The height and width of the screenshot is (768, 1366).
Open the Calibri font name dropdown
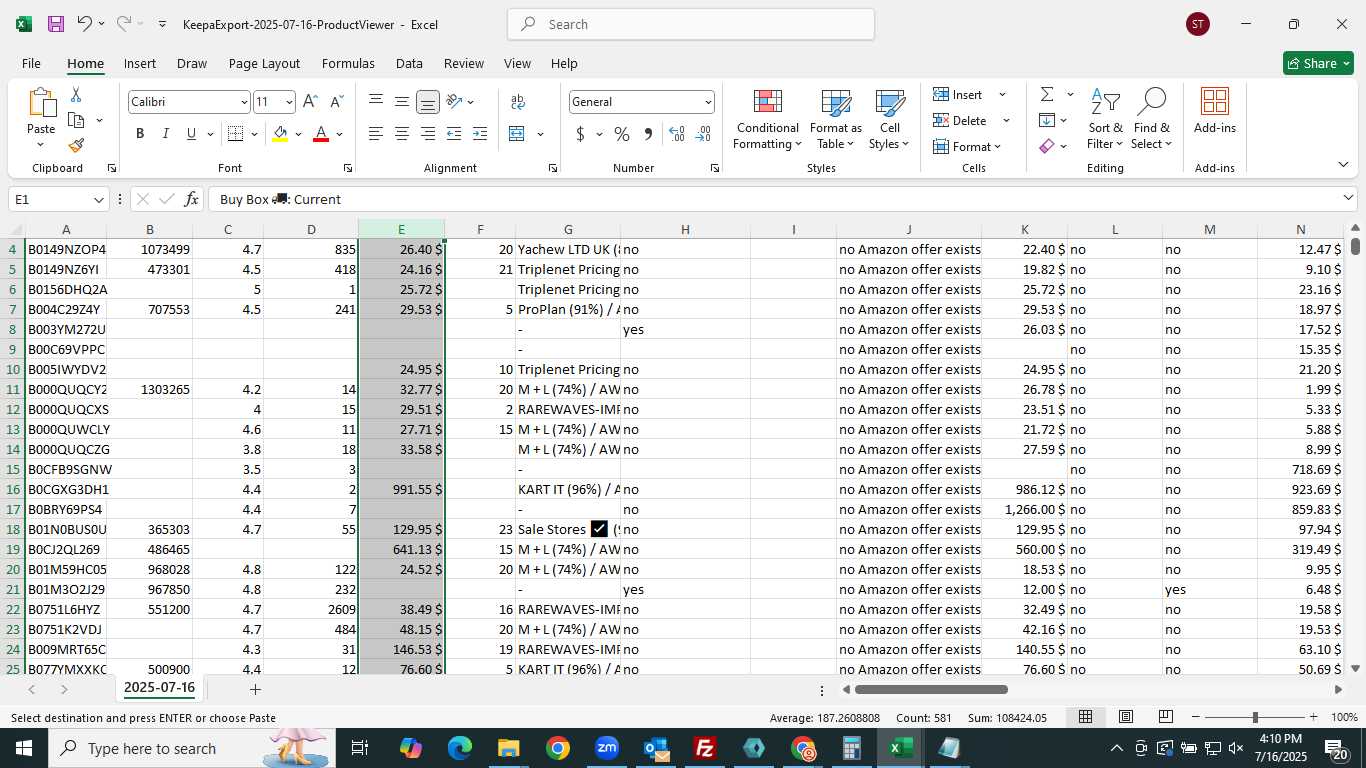pyautogui.click(x=243, y=102)
